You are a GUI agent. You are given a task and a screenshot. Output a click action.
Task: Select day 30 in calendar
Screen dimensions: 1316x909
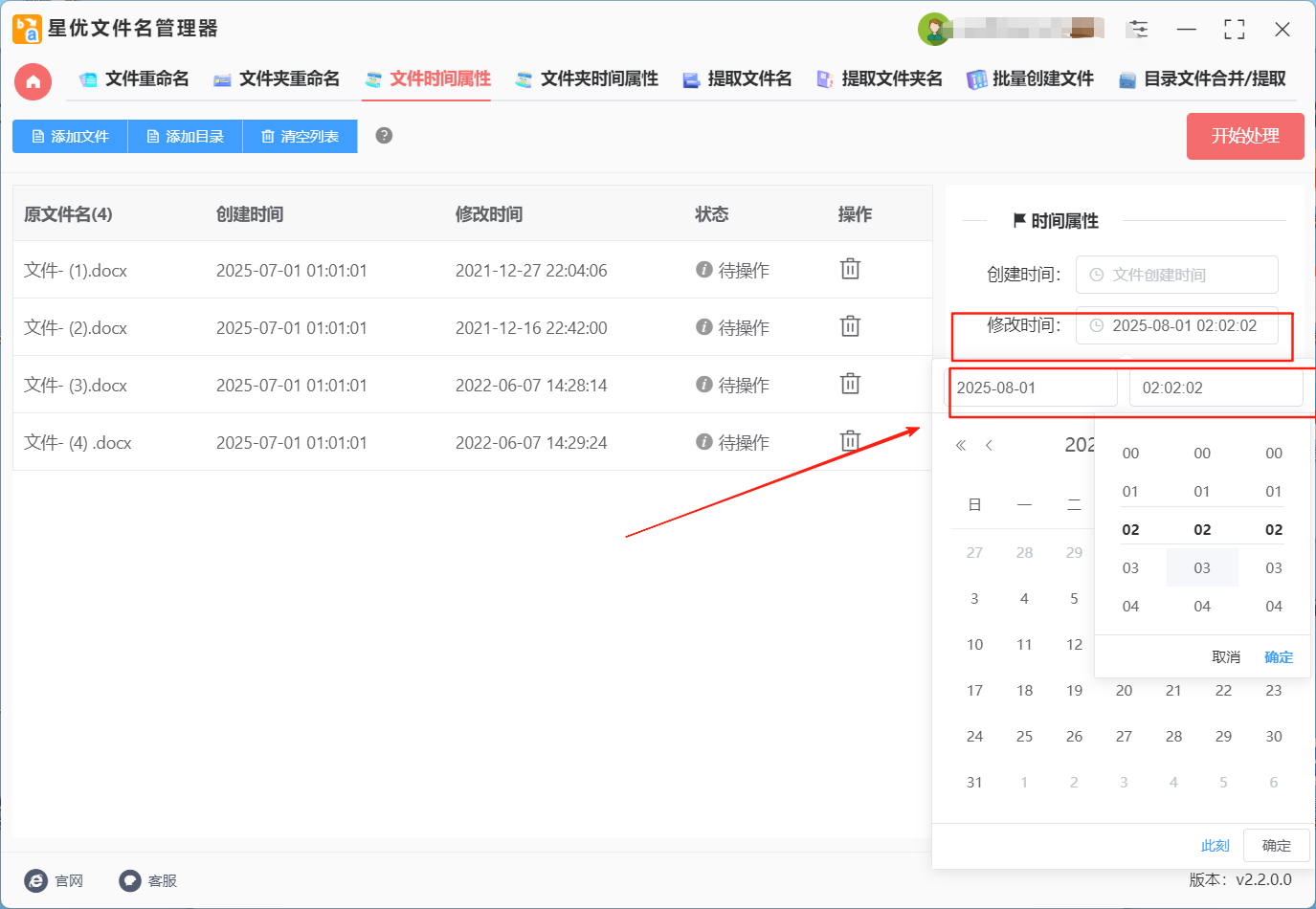1274,737
